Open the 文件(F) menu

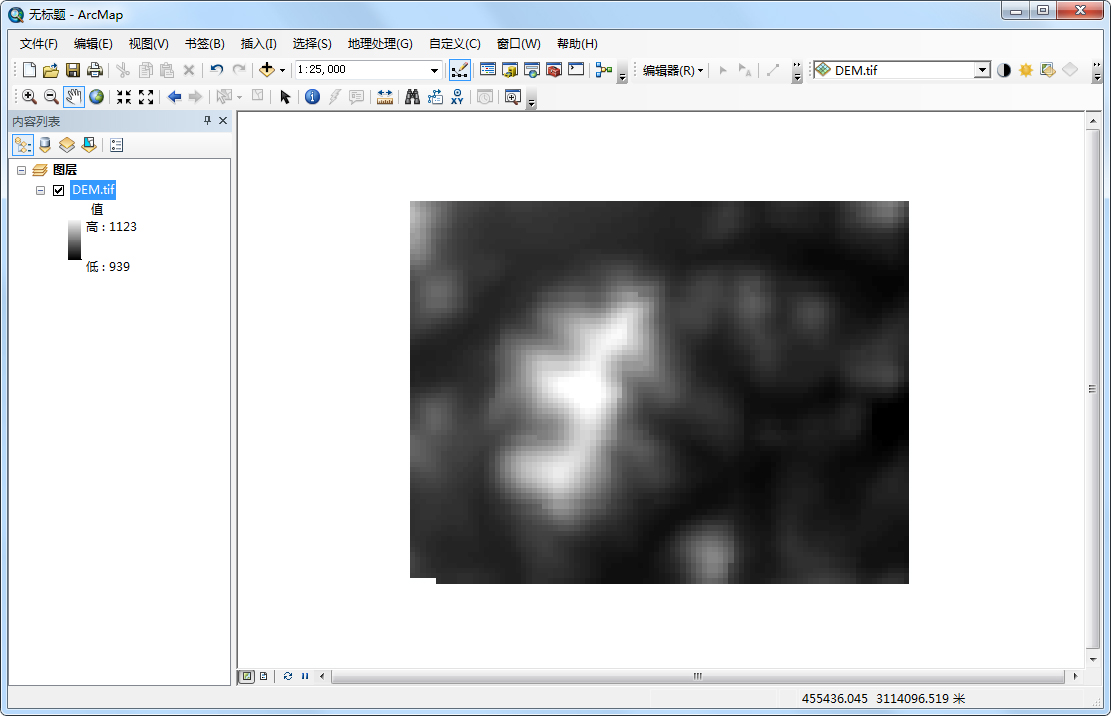38,44
